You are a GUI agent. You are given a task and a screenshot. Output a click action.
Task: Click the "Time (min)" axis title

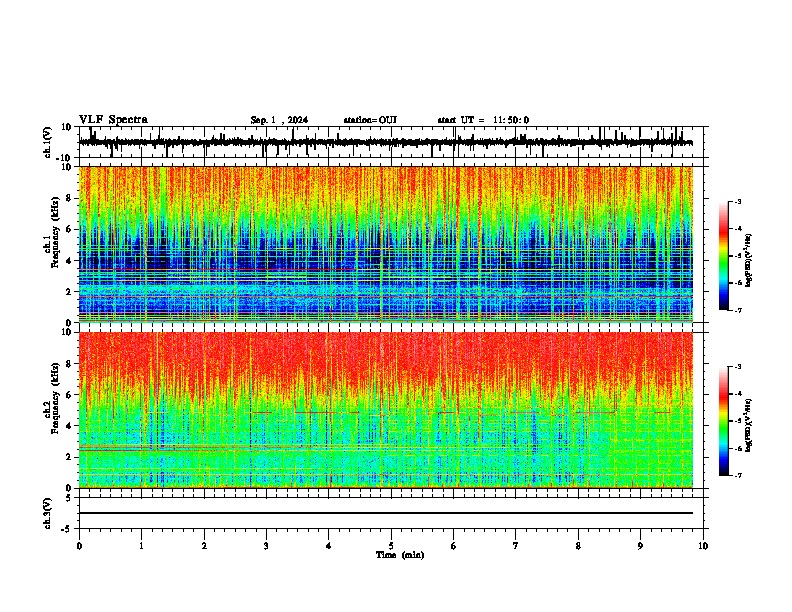pyautogui.click(x=400, y=555)
